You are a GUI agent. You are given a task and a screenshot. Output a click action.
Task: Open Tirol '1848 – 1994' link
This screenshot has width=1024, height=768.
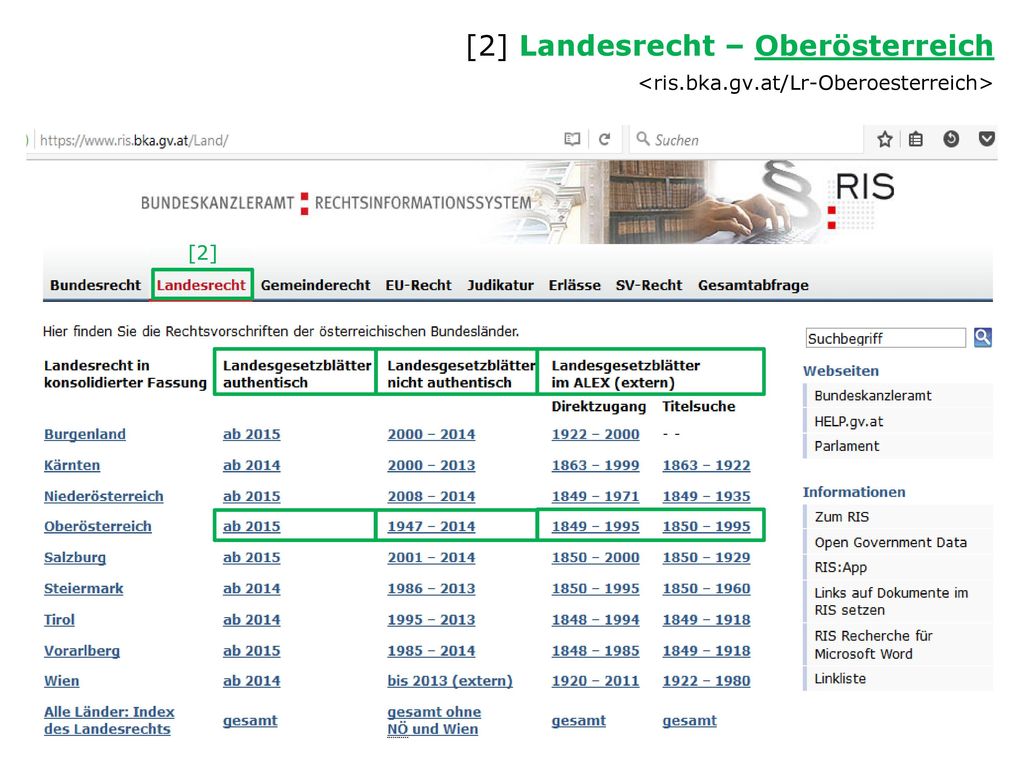click(596, 620)
